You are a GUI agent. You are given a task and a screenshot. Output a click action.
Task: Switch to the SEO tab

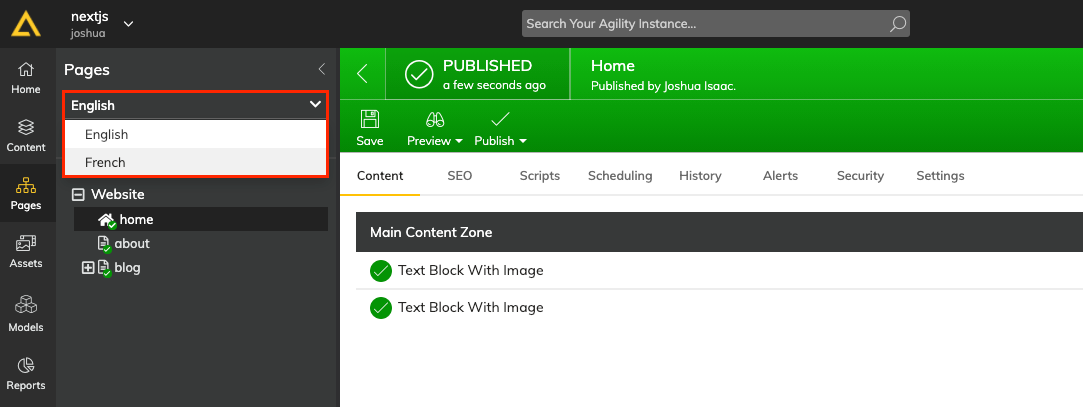pos(459,176)
